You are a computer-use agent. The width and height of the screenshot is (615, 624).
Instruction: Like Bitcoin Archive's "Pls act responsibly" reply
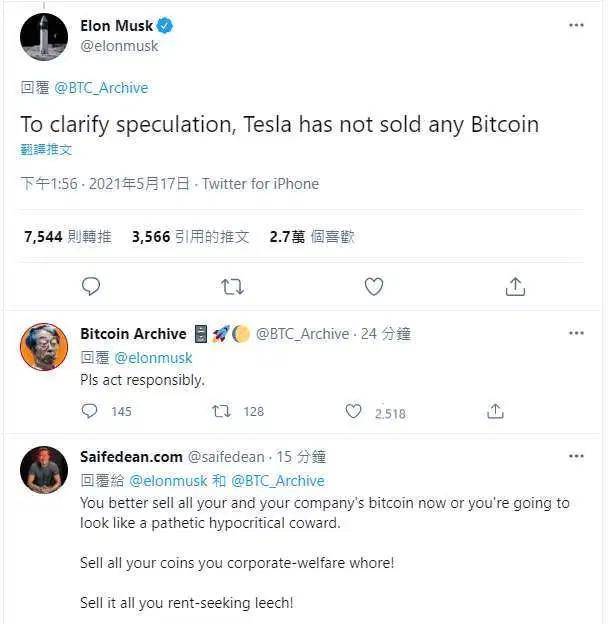point(353,411)
